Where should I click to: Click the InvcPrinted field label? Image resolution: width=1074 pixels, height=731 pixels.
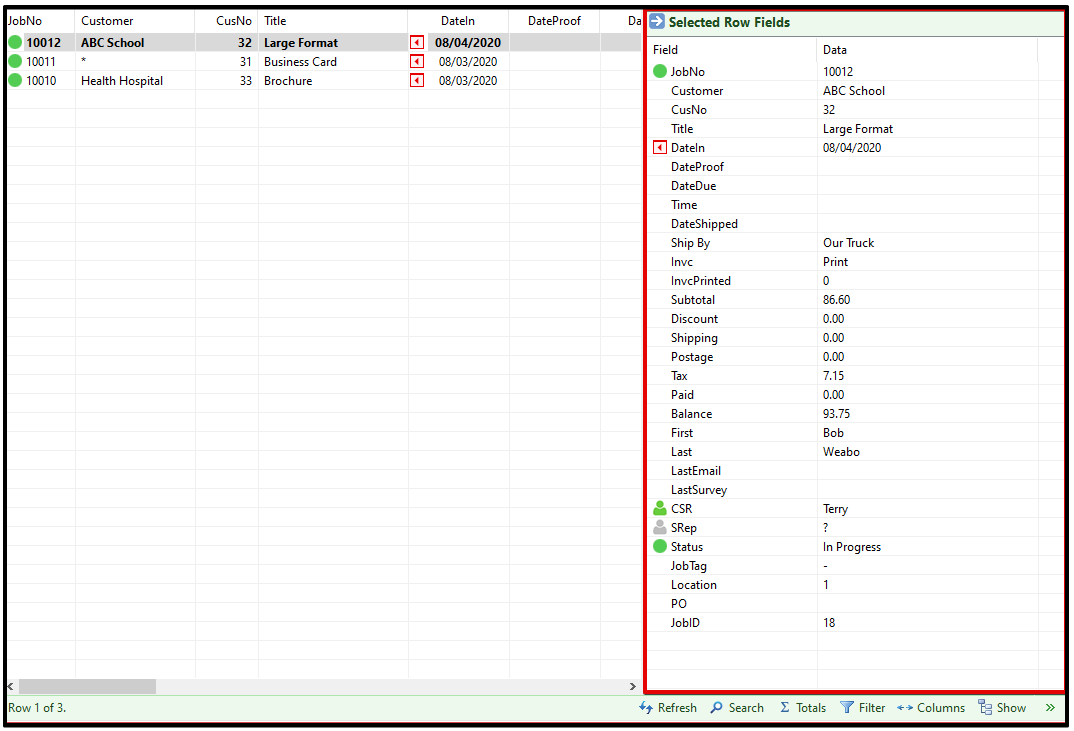701,281
